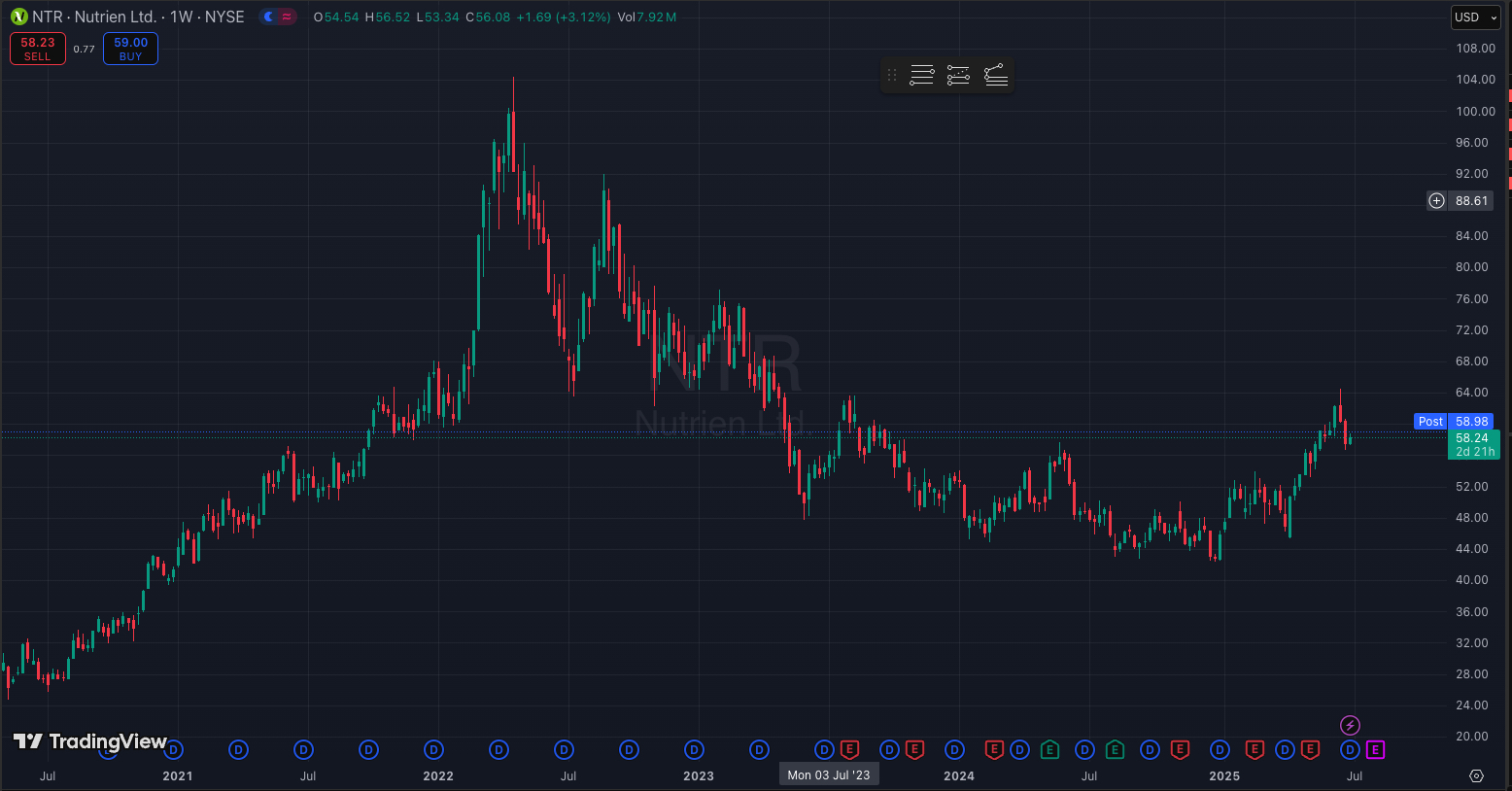Click the L 53.34 low value
Viewport: 1512px width, 791px height.
437,17
